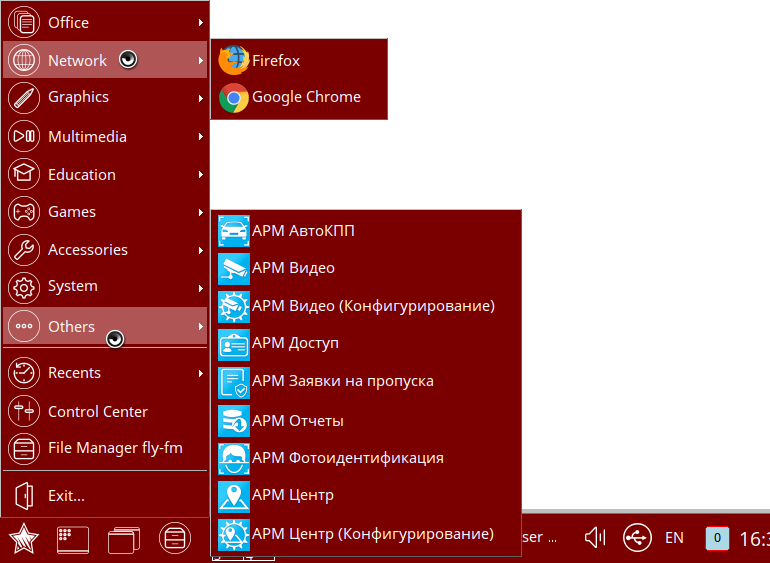Open АРМ АвтоКПП application
This screenshot has height=563, width=770.
303,231
